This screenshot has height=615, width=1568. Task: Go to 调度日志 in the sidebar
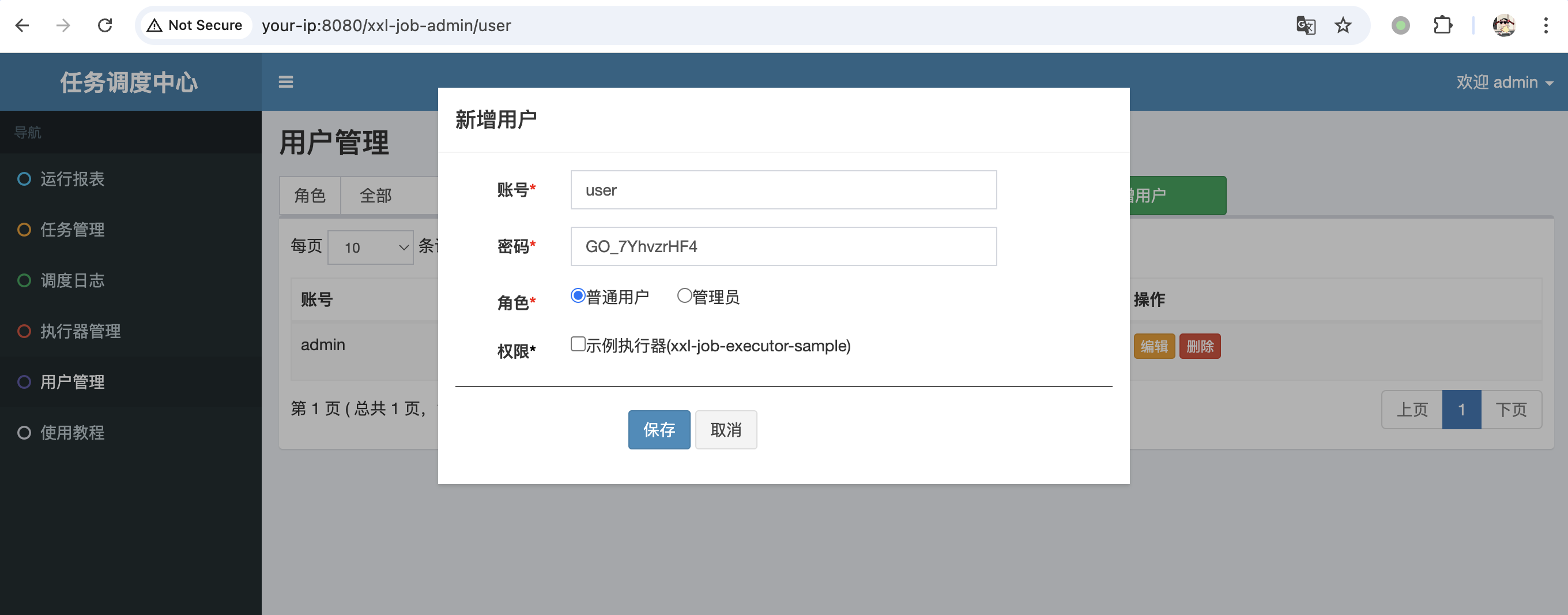[x=72, y=280]
